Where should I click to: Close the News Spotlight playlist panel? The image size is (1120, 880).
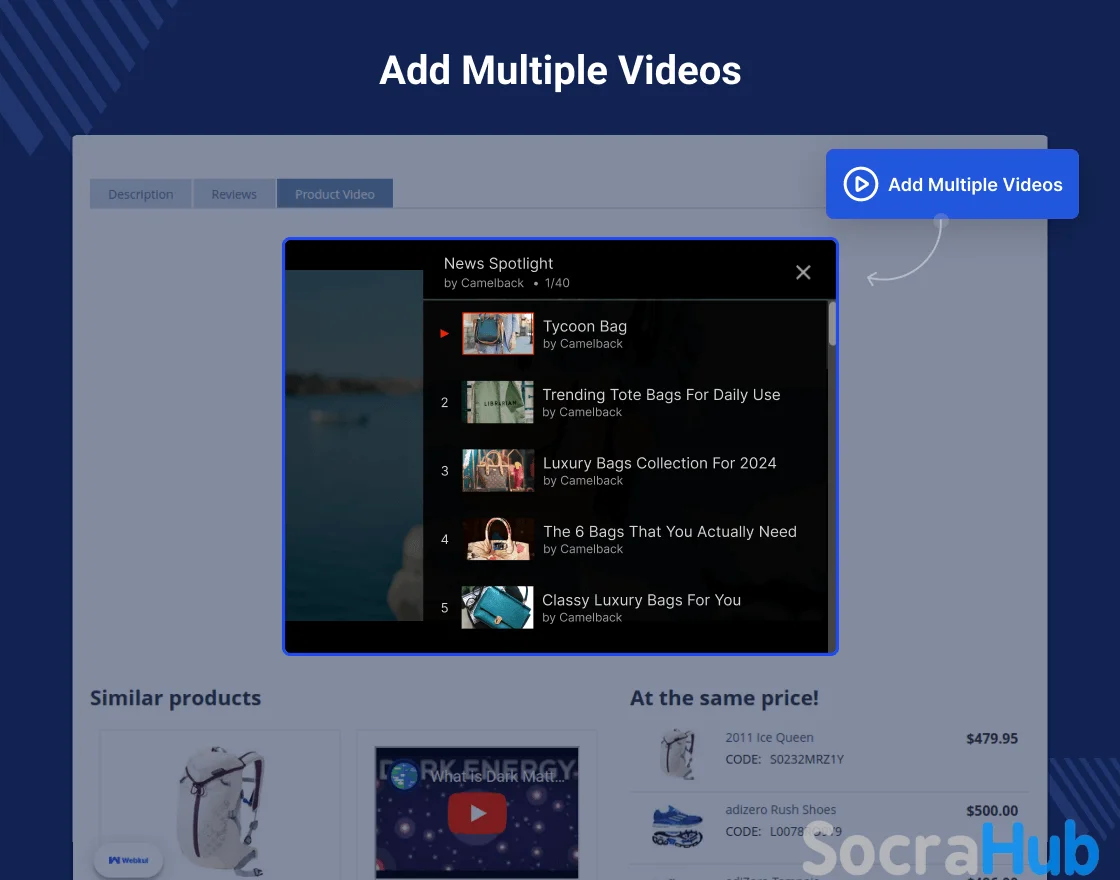click(x=803, y=272)
